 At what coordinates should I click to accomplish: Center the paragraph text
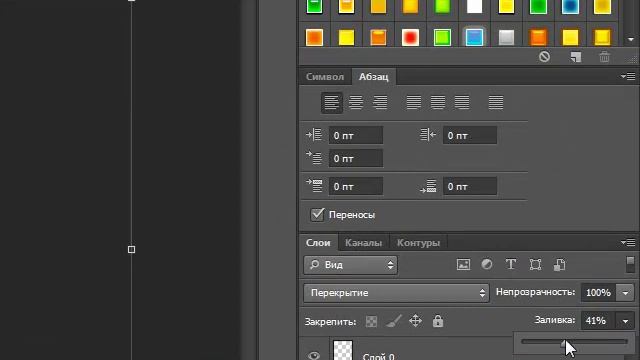pyautogui.click(x=356, y=102)
